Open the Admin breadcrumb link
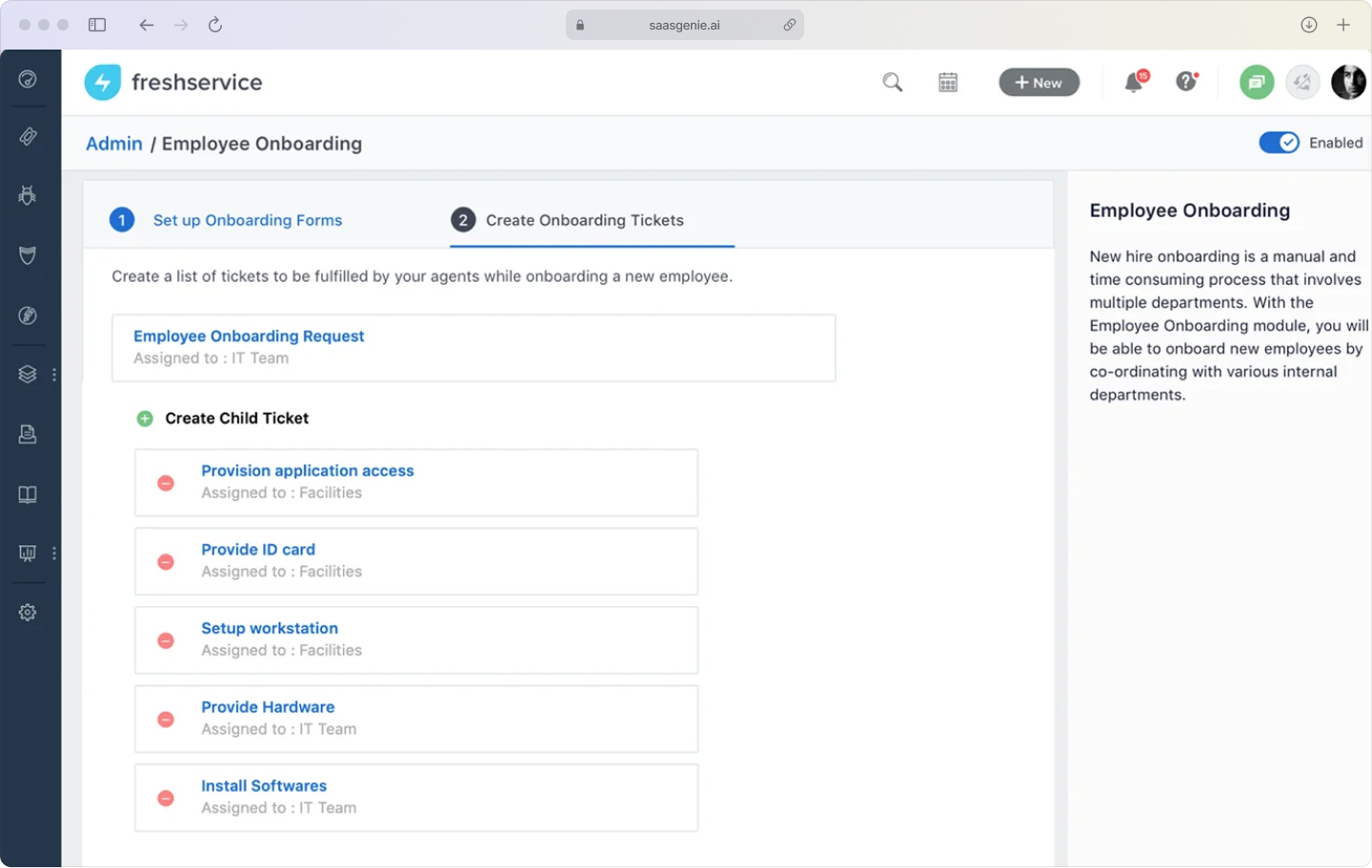The image size is (1372, 868). 113,143
